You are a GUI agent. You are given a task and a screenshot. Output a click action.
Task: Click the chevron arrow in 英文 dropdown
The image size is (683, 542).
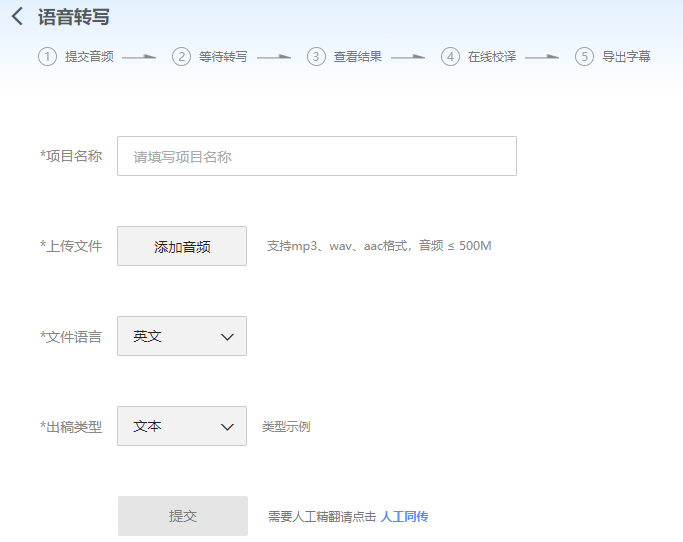[227, 337]
